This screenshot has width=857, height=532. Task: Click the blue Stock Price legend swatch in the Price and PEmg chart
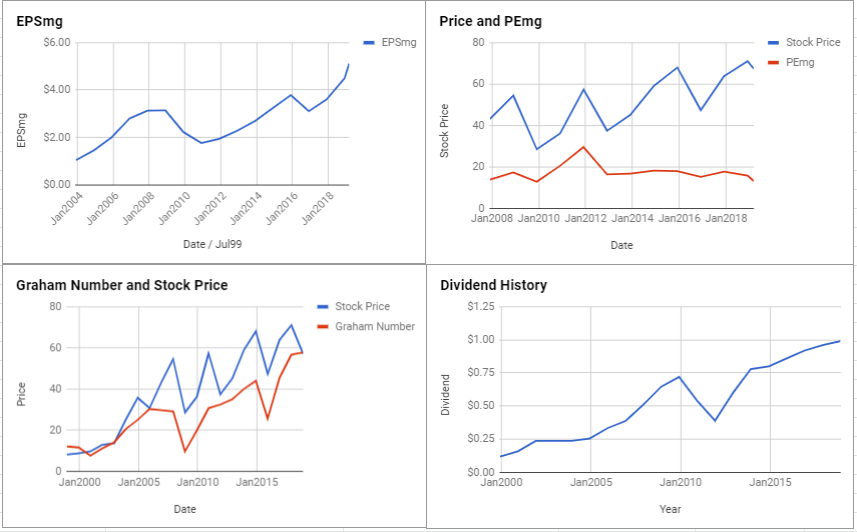click(773, 43)
